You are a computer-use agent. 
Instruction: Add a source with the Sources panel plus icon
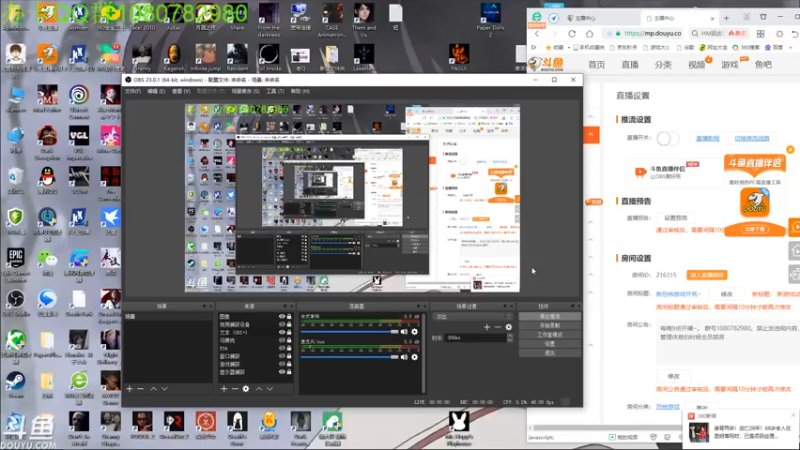coord(224,389)
